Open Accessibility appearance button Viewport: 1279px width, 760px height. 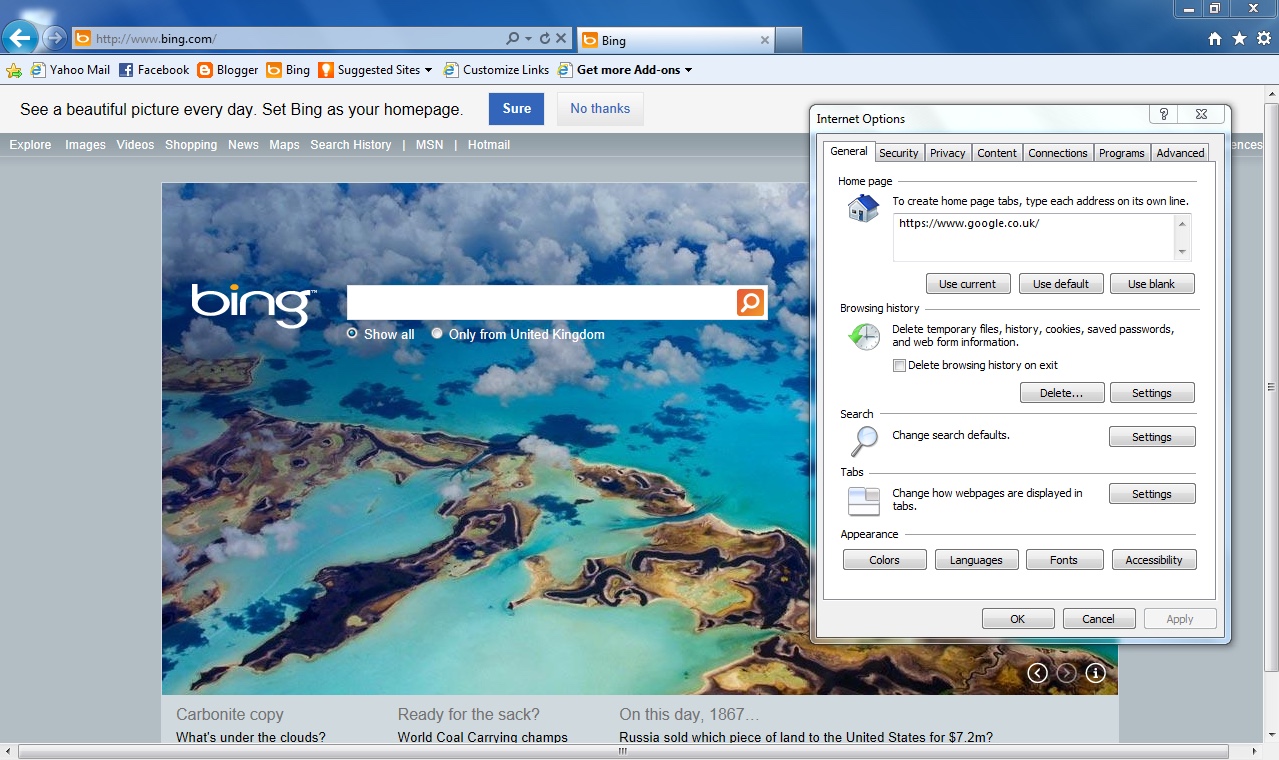point(1154,560)
